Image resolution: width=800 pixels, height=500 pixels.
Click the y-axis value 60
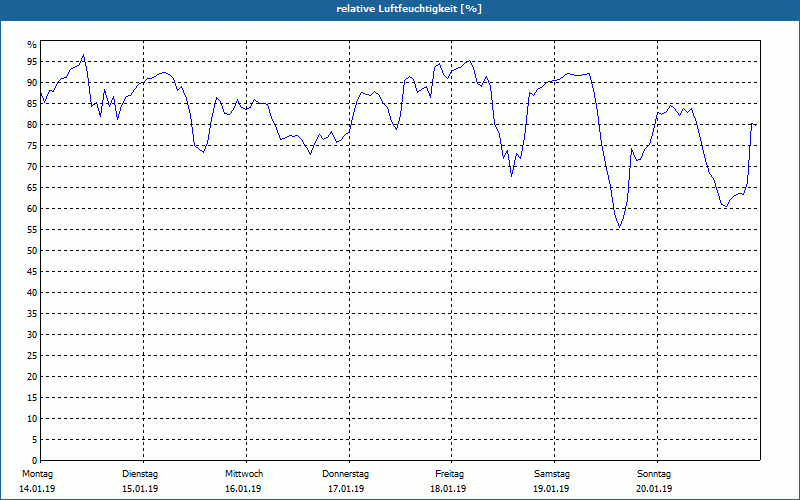(32, 209)
